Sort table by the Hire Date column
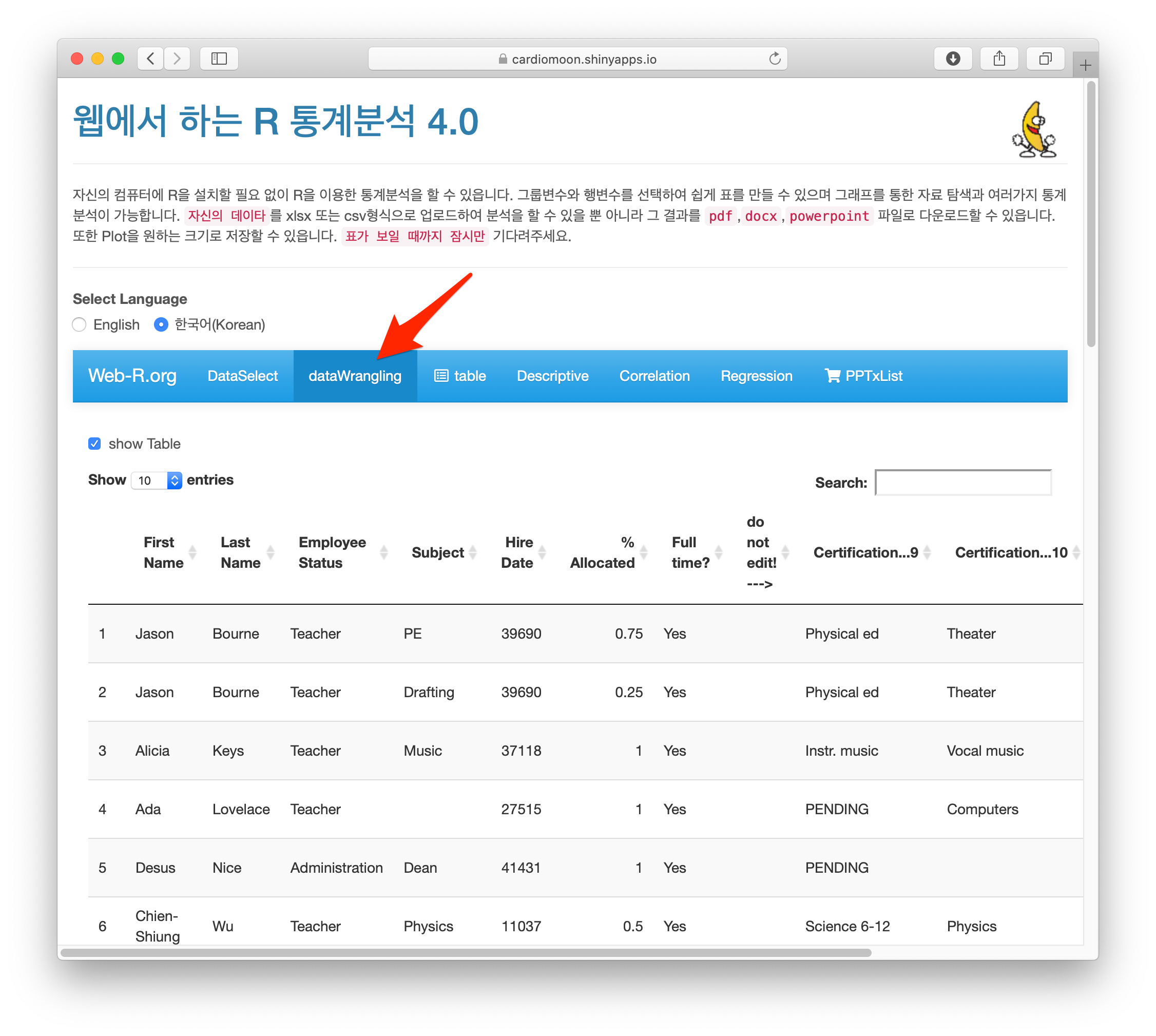This screenshot has width=1156, height=1036. point(517,552)
